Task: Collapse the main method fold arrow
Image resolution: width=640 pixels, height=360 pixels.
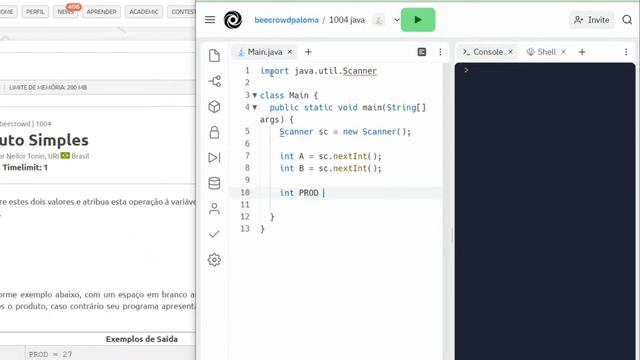Action: pyautogui.click(x=255, y=107)
